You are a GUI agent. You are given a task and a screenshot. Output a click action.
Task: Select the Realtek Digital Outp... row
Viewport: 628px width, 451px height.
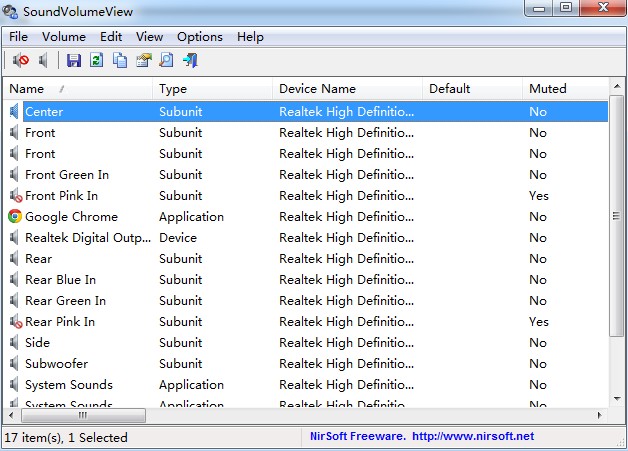click(306, 238)
